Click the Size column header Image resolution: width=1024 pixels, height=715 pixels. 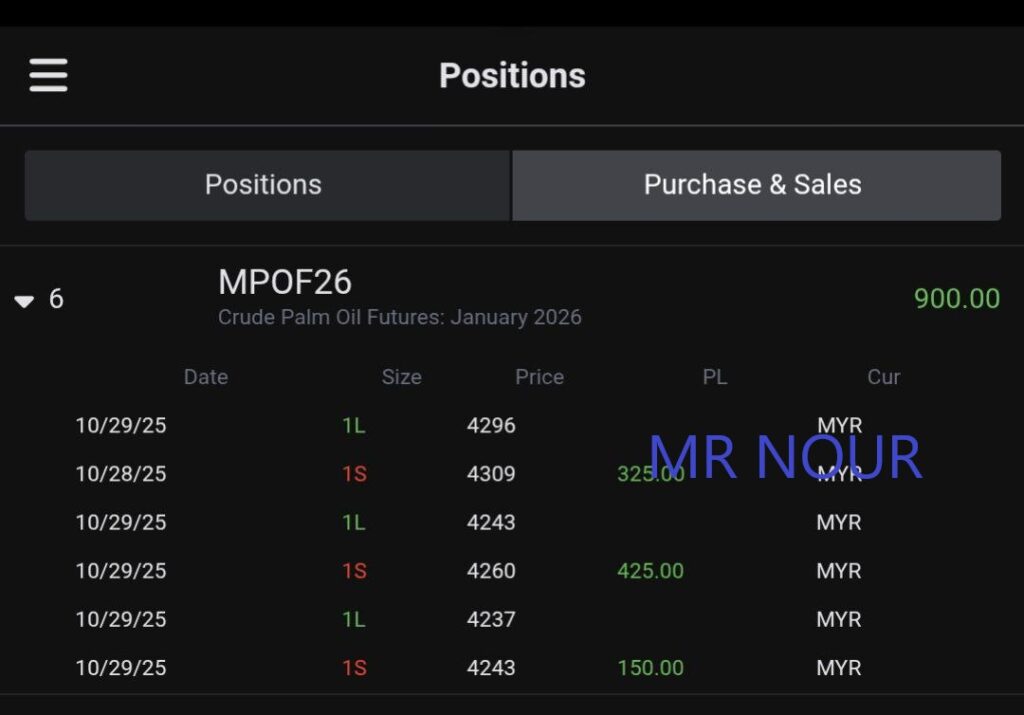pyautogui.click(x=401, y=377)
